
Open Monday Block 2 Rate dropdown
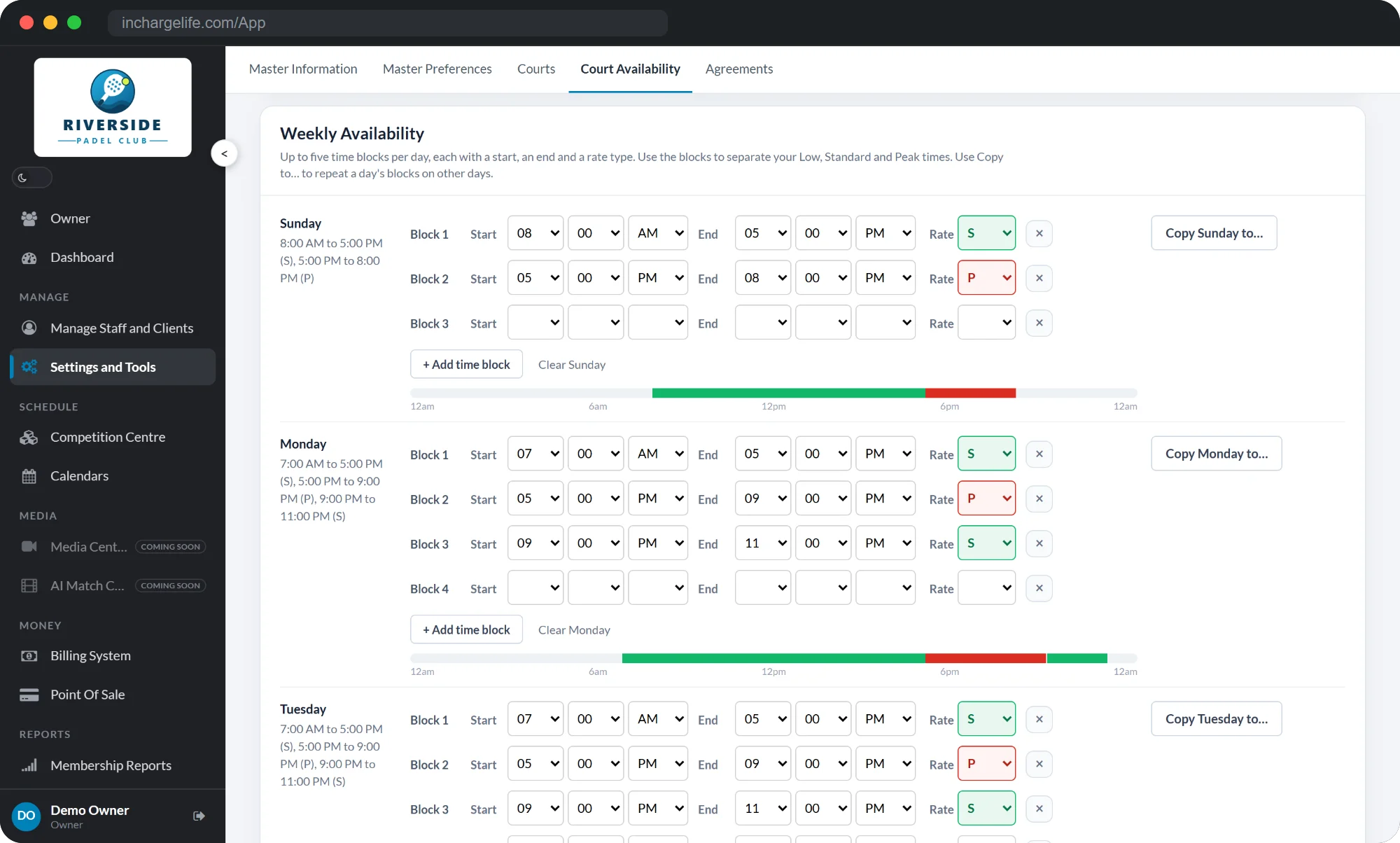click(986, 499)
